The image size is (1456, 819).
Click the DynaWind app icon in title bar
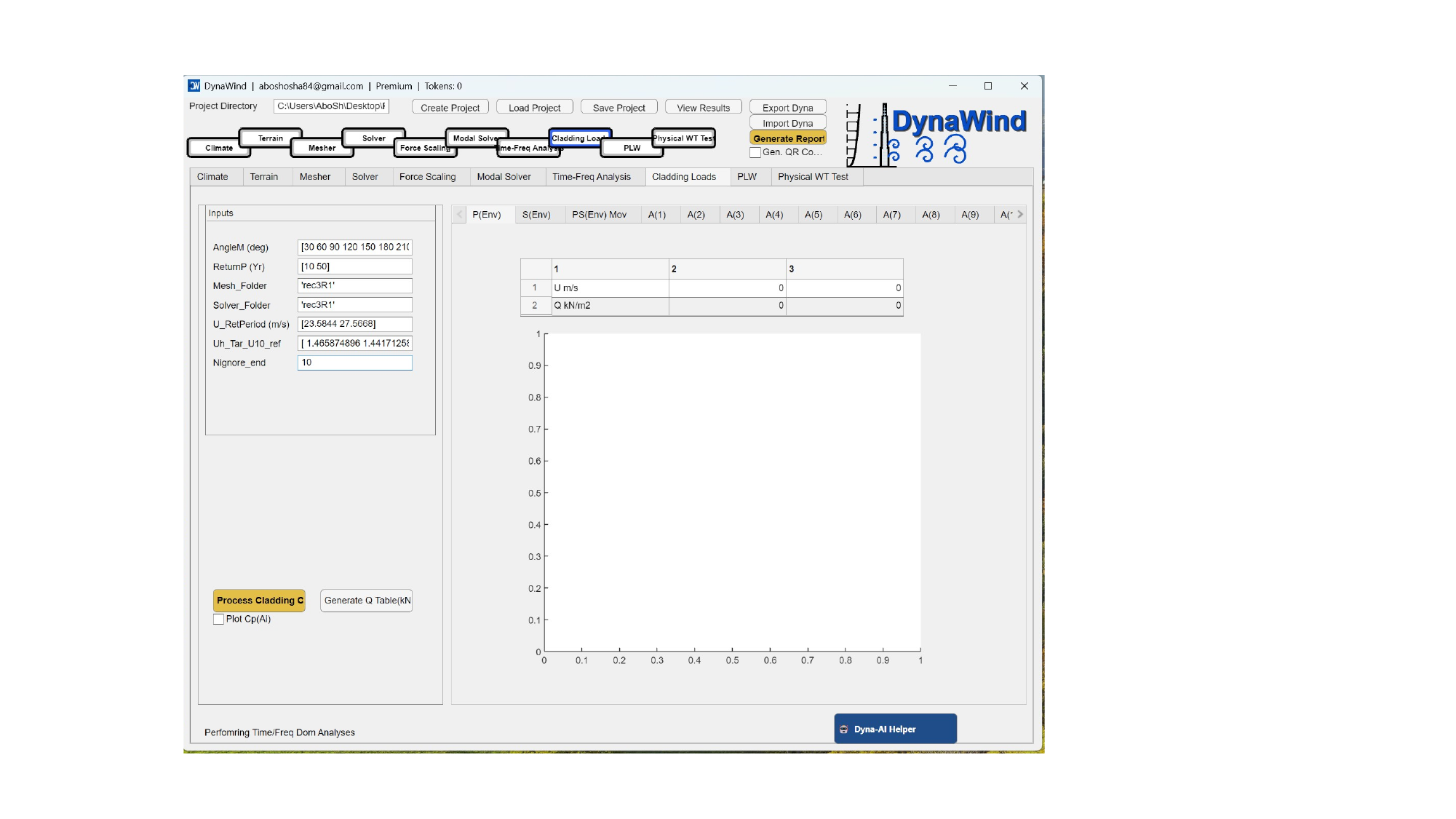pyautogui.click(x=194, y=86)
